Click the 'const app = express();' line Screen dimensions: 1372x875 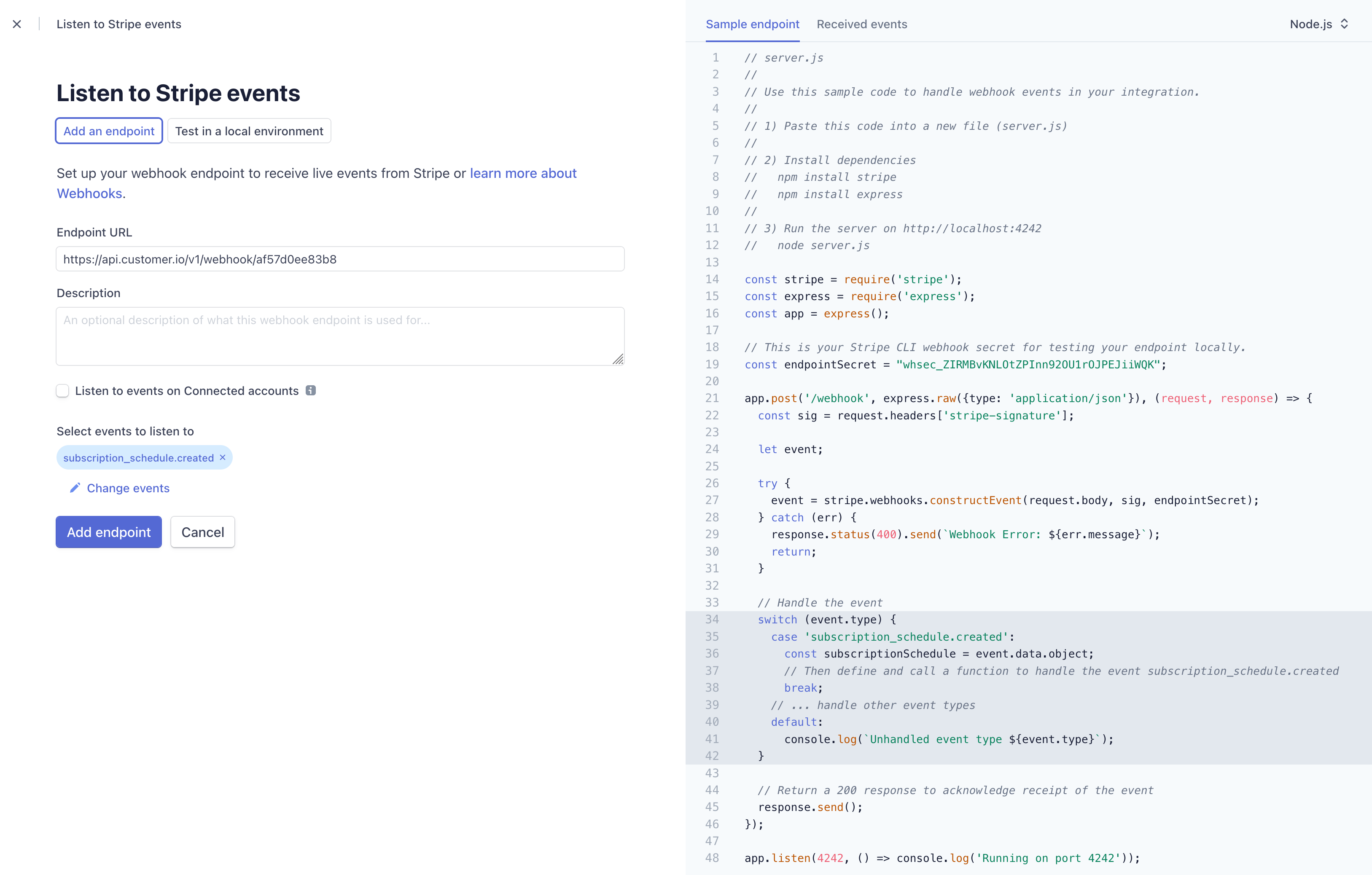pos(816,313)
